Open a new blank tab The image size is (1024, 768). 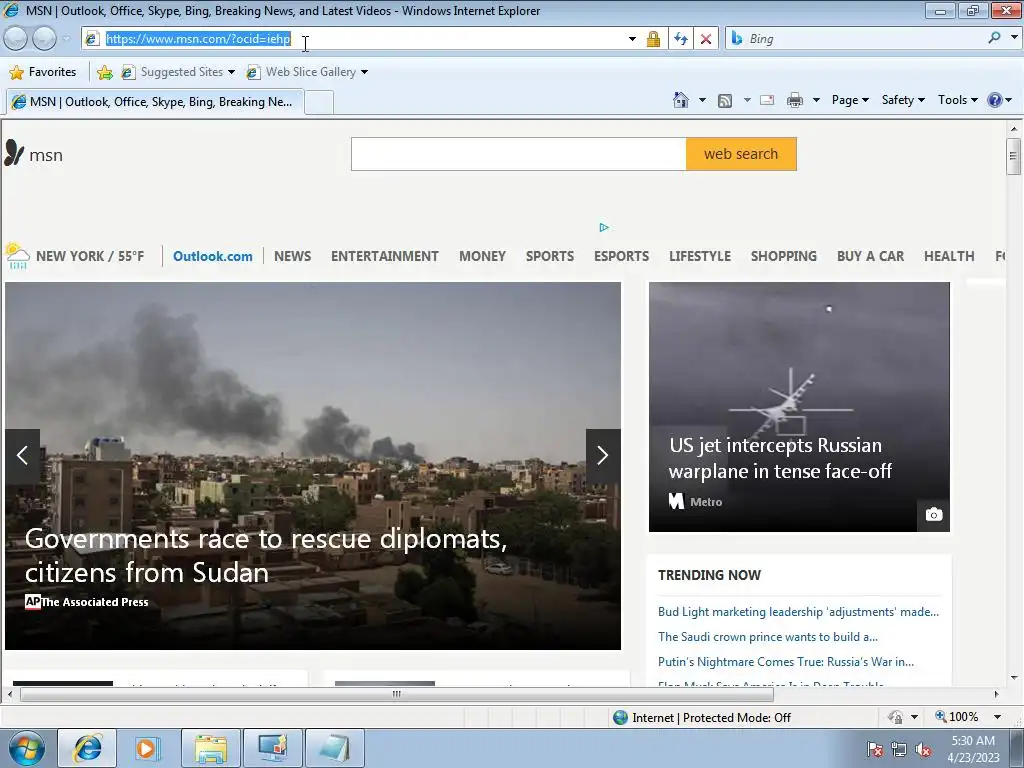[319, 103]
